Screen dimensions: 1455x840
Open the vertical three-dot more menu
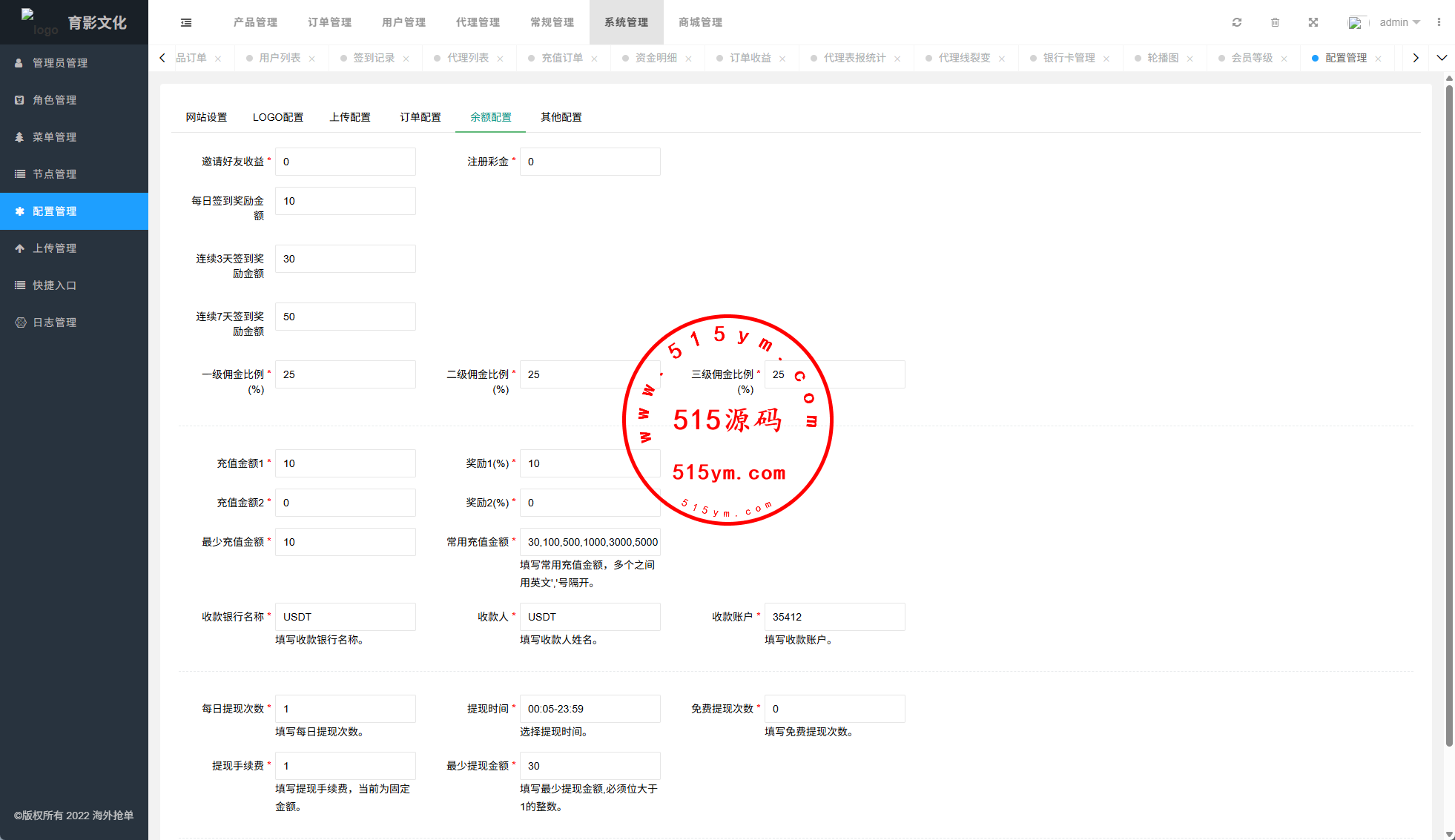1439,22
